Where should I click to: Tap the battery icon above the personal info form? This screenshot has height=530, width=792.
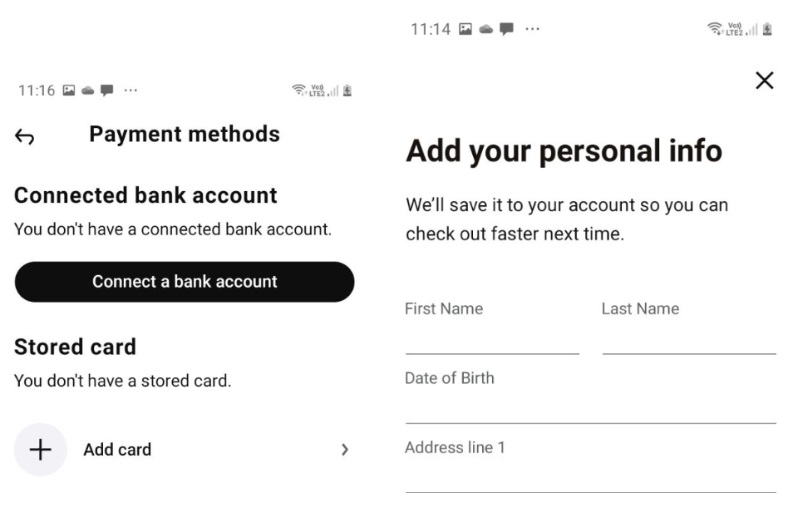(767, 29)
